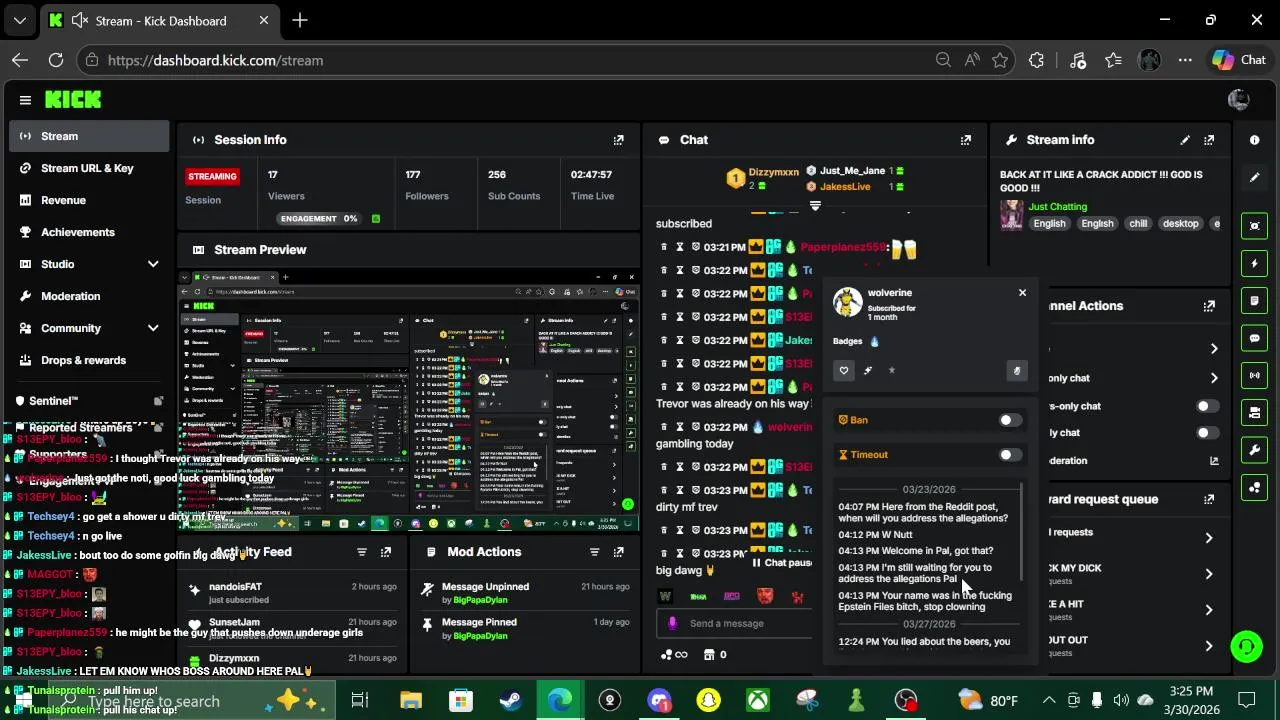Pop out the Channel Actions panel

pyautogui.click(x=1209, y=306)
